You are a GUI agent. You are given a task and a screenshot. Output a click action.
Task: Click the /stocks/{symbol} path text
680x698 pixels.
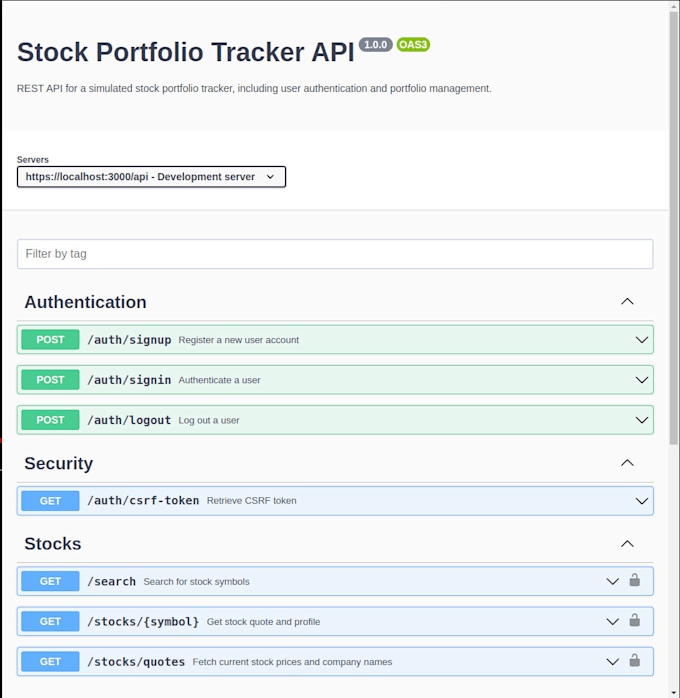pyautogui.click(x=143, y=622)
